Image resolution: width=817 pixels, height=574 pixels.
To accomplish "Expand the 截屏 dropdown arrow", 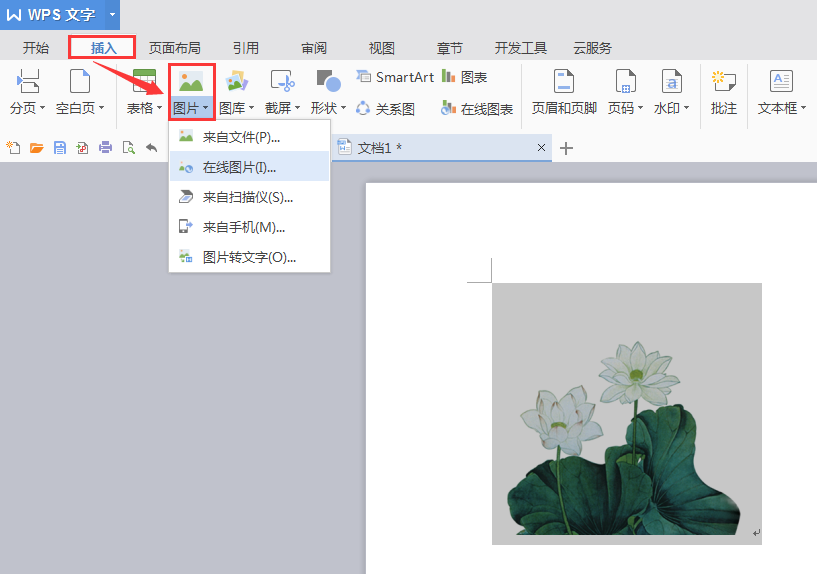I will (x=297, y=108).
